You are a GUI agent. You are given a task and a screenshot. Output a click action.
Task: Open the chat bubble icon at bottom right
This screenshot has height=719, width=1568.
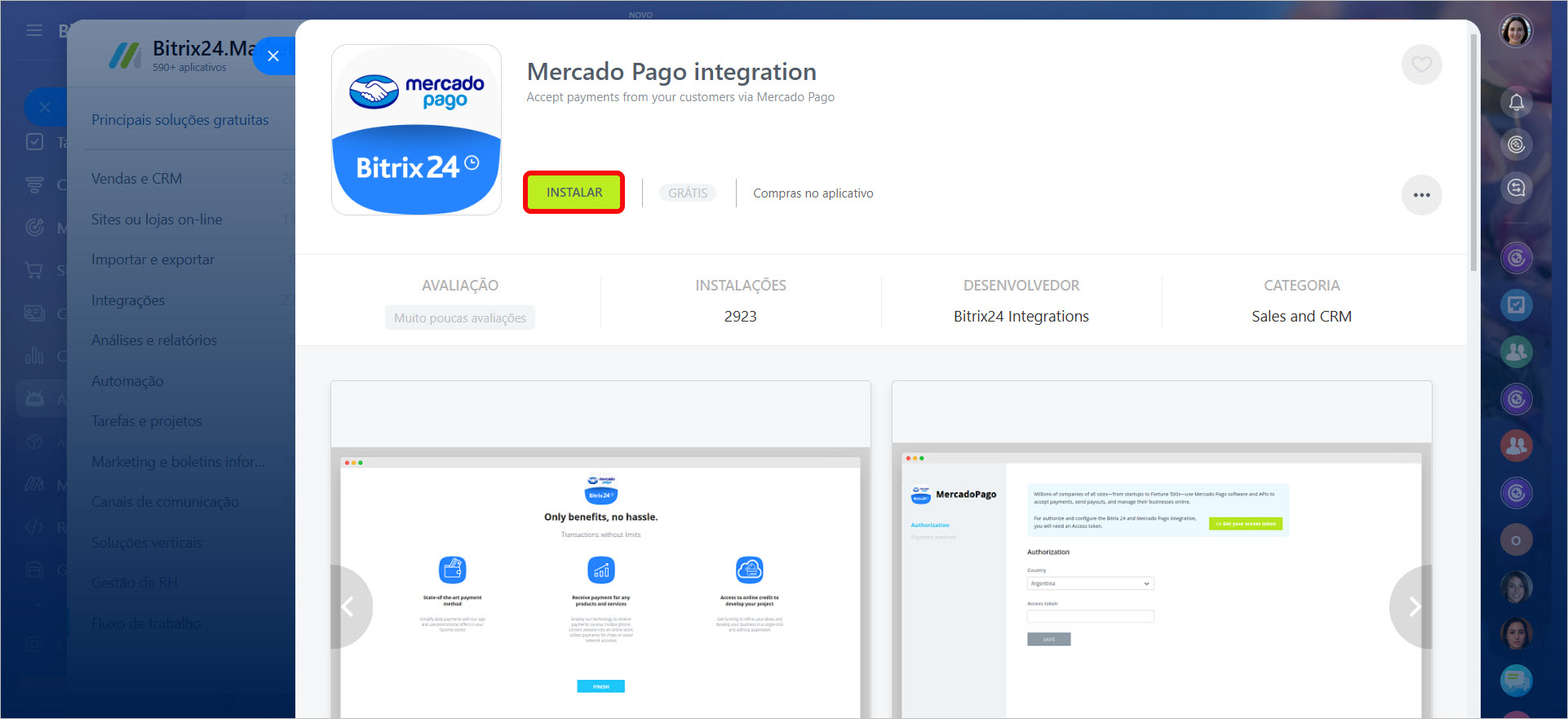pyautogui.click(x=1516, y=680)
